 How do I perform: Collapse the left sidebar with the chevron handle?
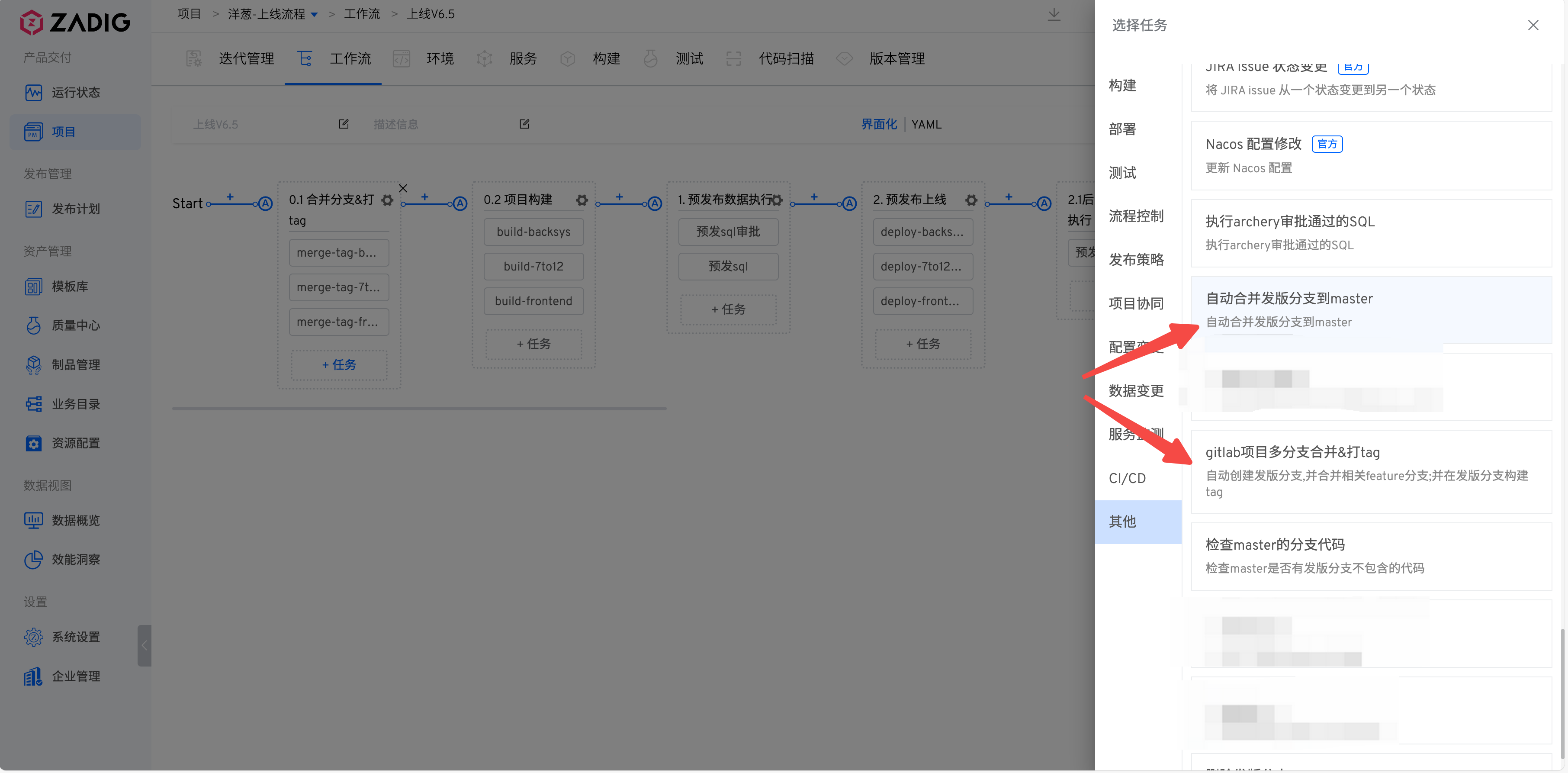click(144, 646)
